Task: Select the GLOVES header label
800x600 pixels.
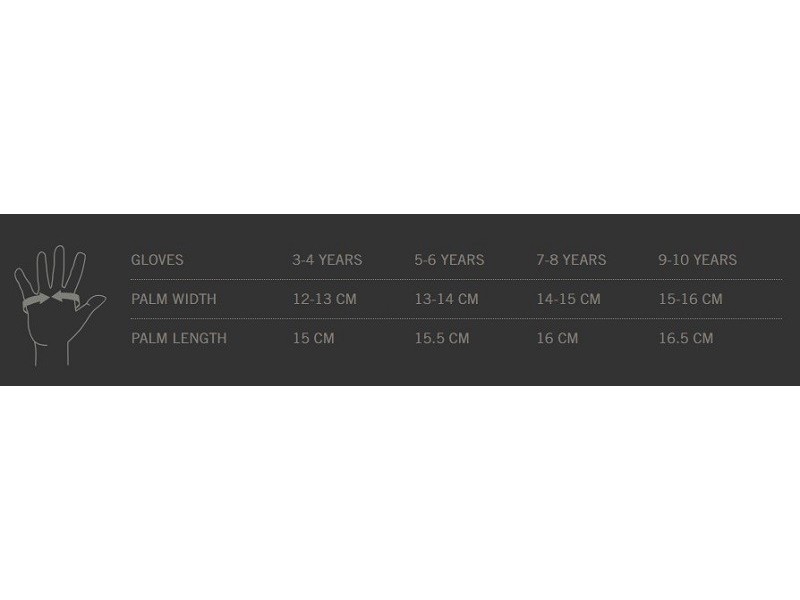Action: click(157, 260)
